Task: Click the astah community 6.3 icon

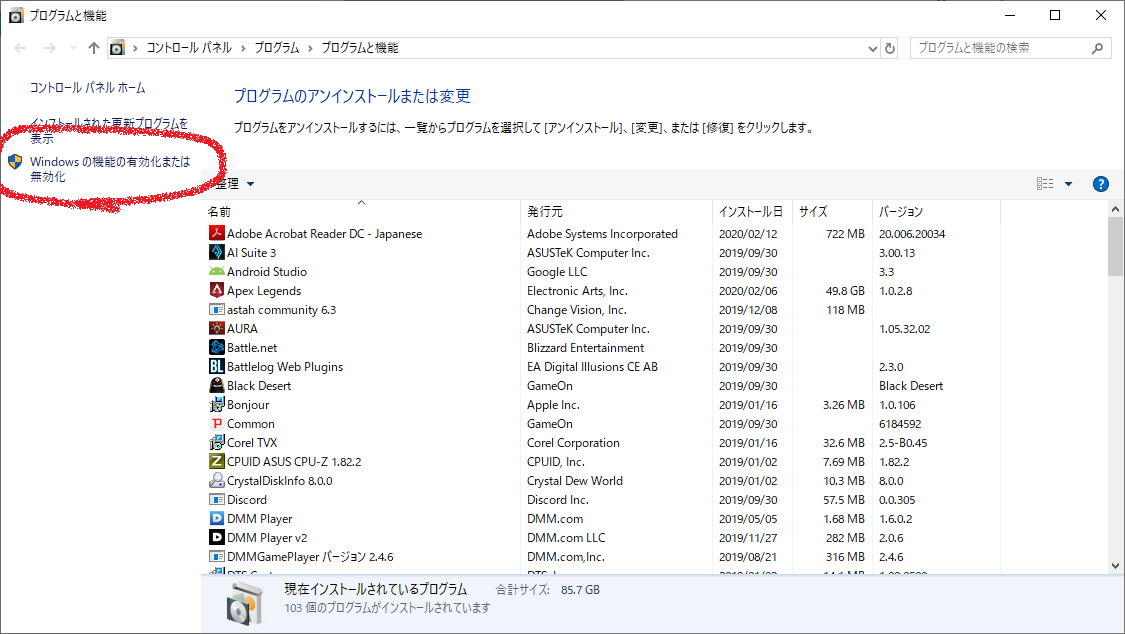Action: click(216, 309)
